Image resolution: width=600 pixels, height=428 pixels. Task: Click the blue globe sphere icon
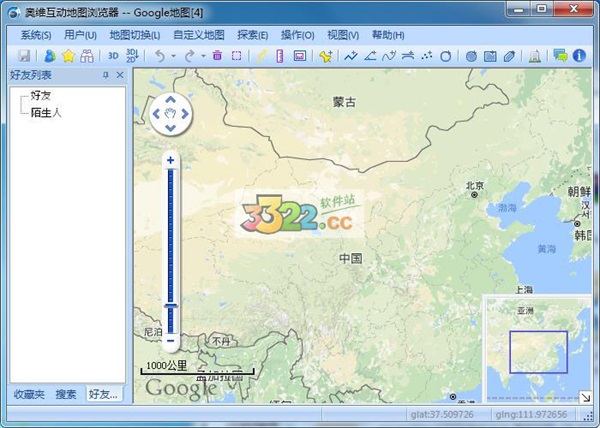pos(471,56)
